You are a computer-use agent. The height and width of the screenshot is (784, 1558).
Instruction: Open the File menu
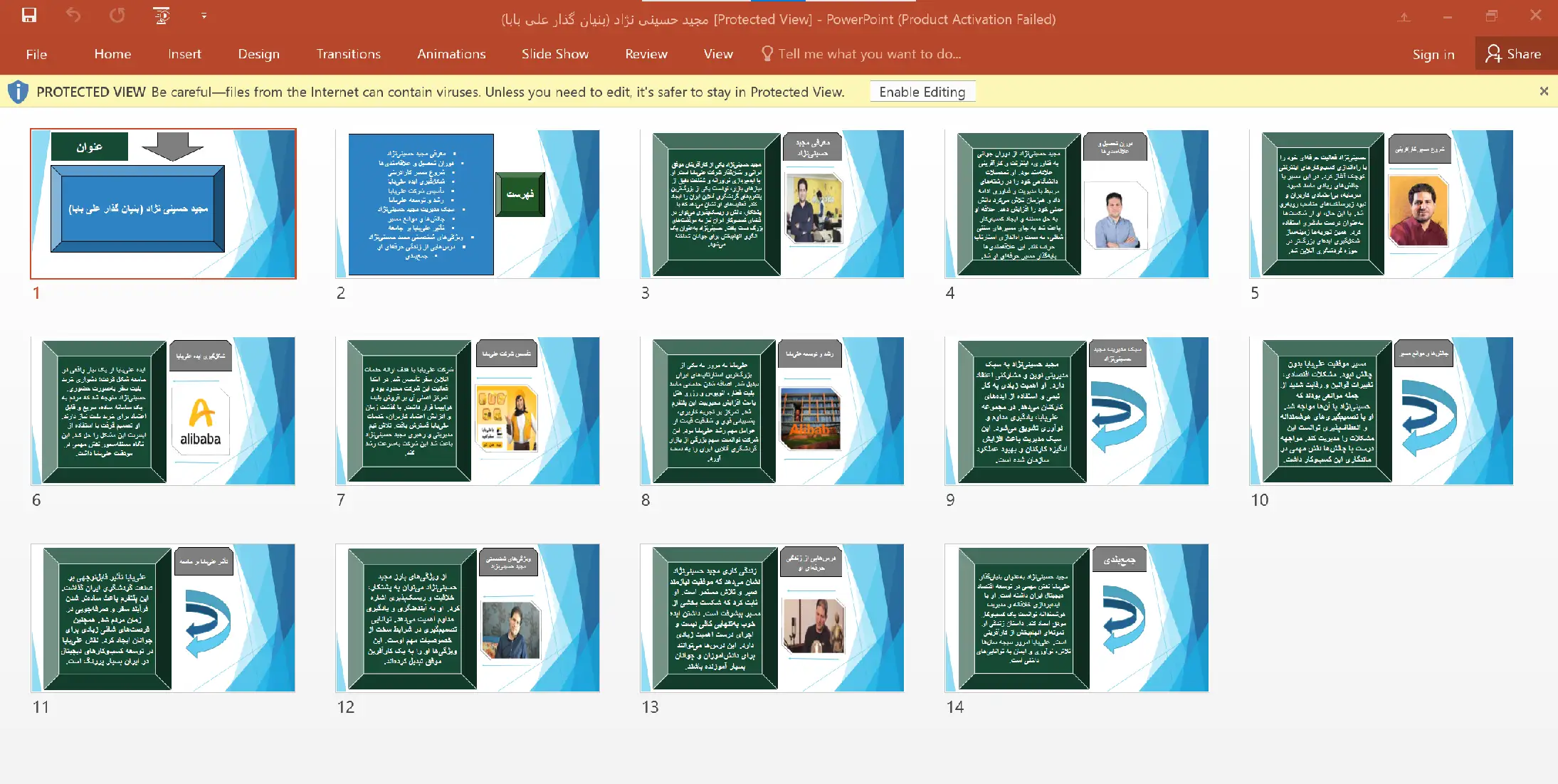36,54
